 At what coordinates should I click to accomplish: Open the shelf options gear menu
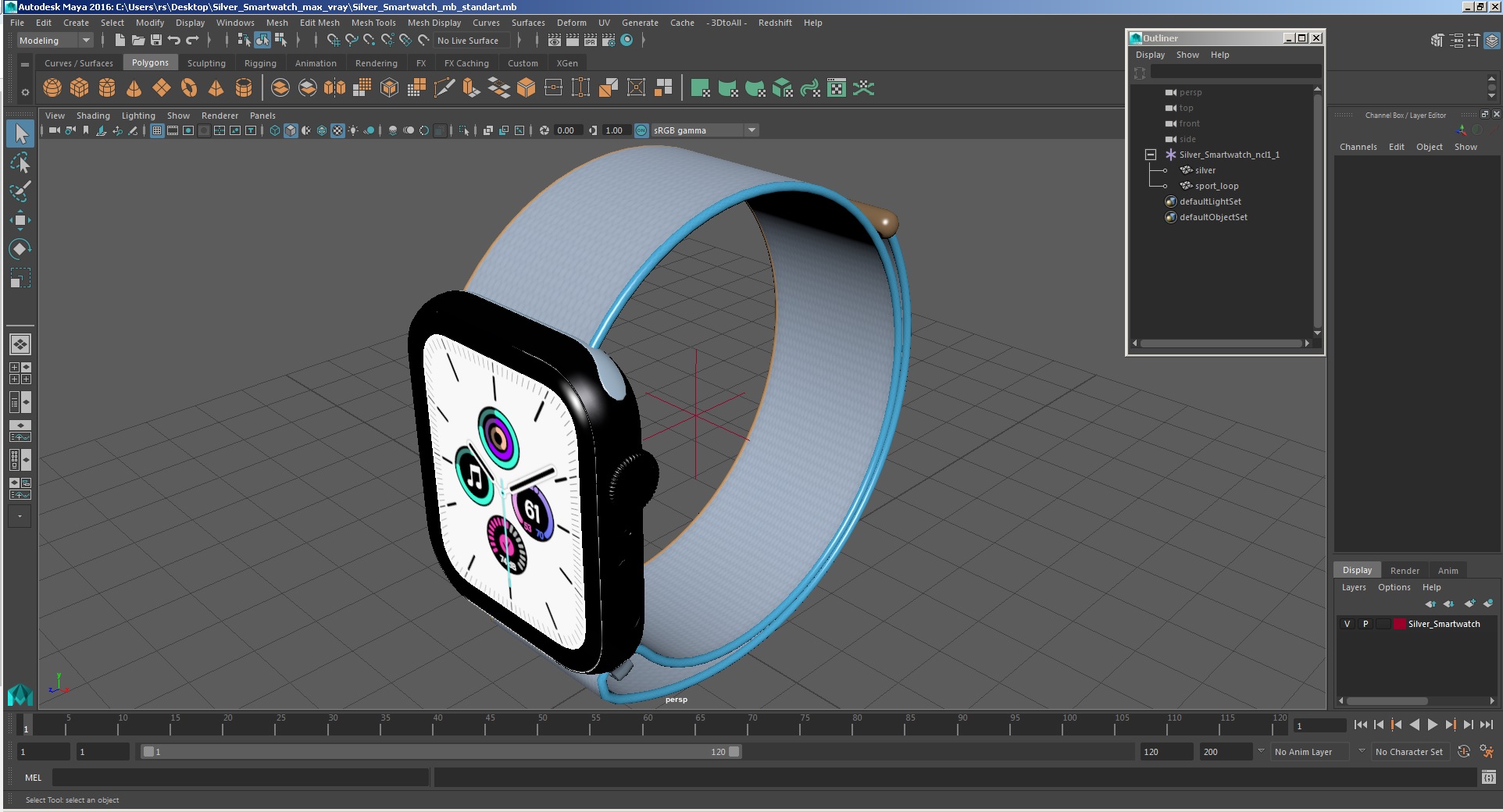point(25,92)
